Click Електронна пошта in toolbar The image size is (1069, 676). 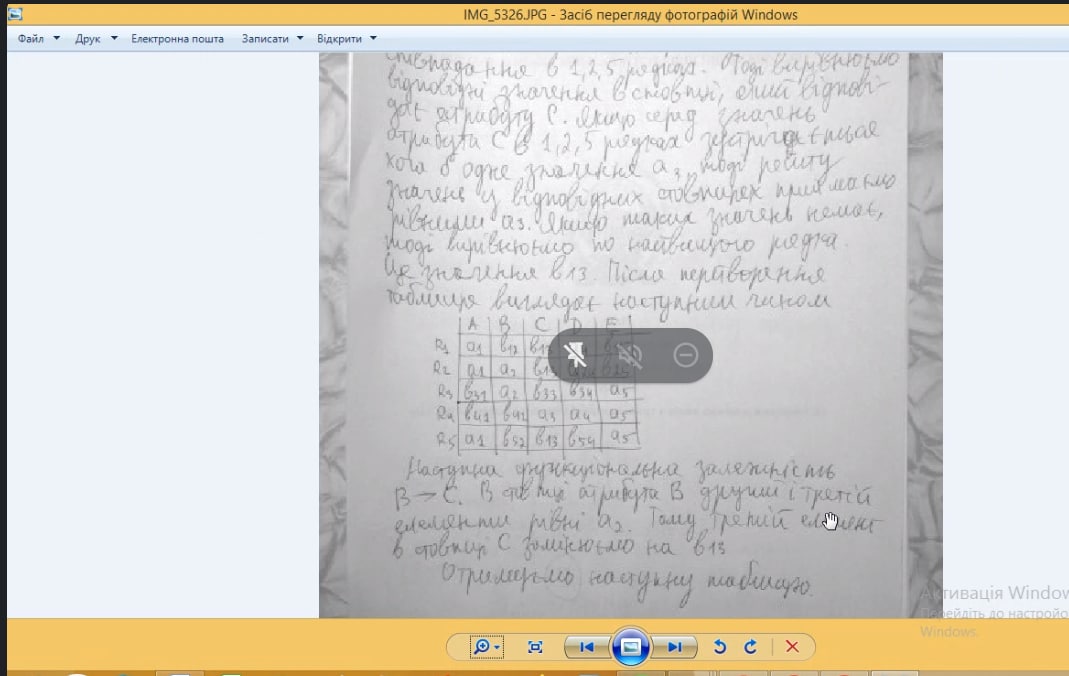point(177,39)
